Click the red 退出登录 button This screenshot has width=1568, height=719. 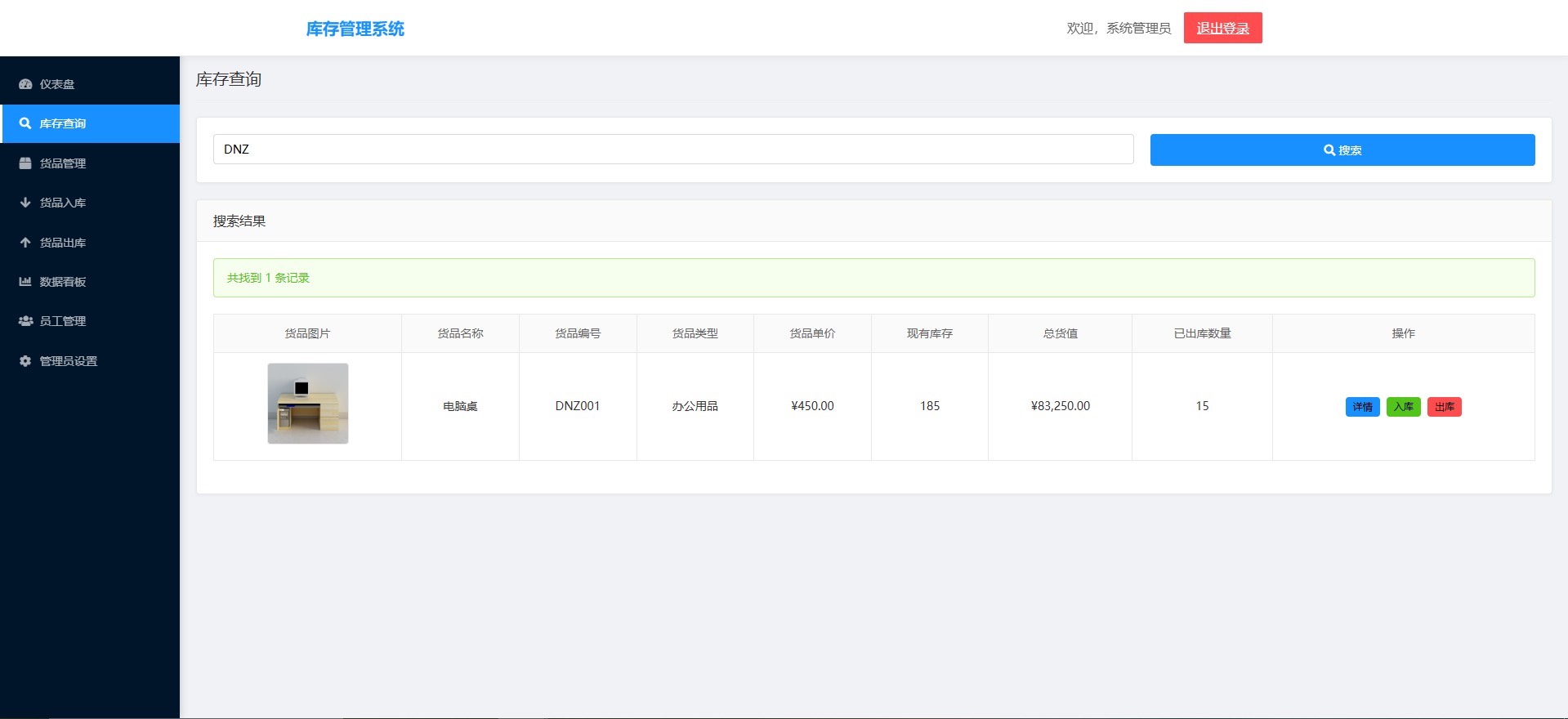point(1222,28)
